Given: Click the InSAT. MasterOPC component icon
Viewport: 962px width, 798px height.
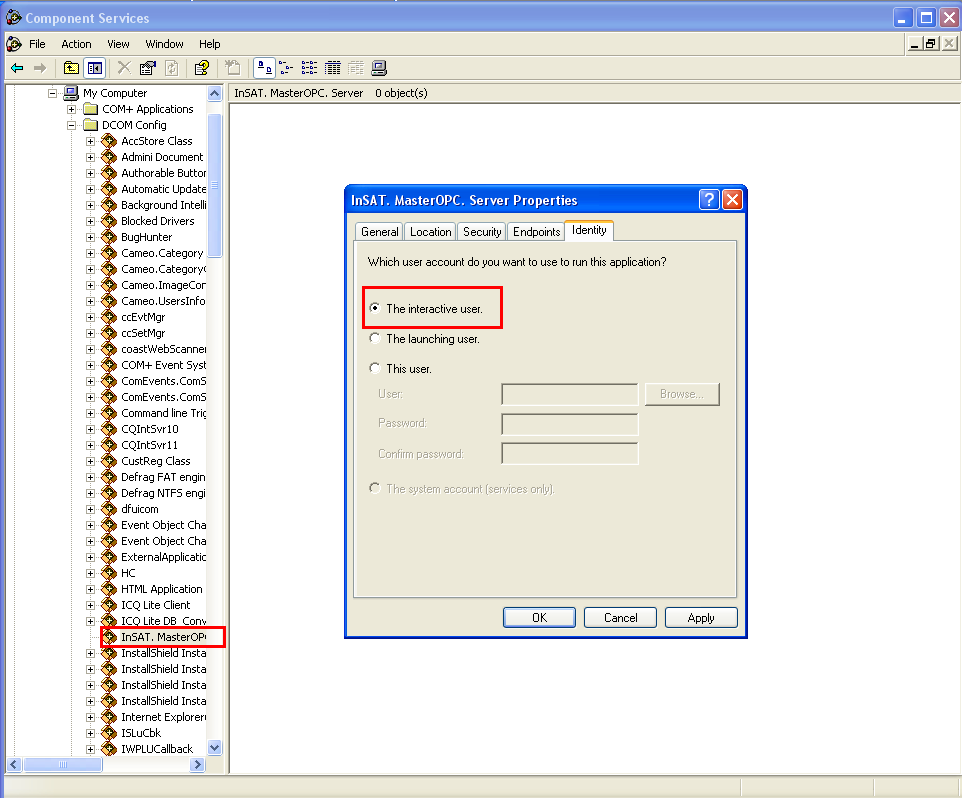Looking at the screenshot, I should [x=109, y=637].
